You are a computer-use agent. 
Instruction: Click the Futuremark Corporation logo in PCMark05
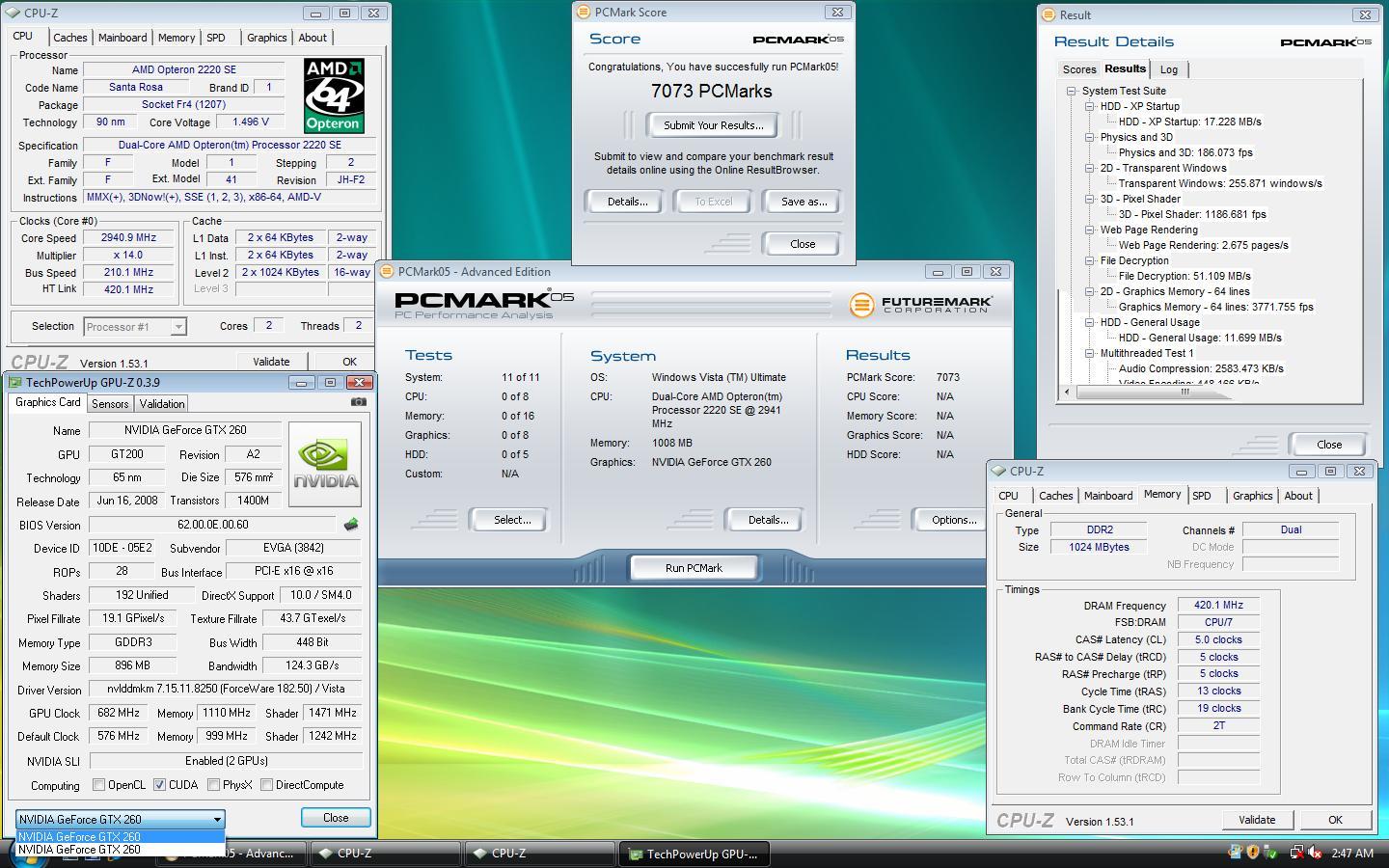(x=920, y=305)
